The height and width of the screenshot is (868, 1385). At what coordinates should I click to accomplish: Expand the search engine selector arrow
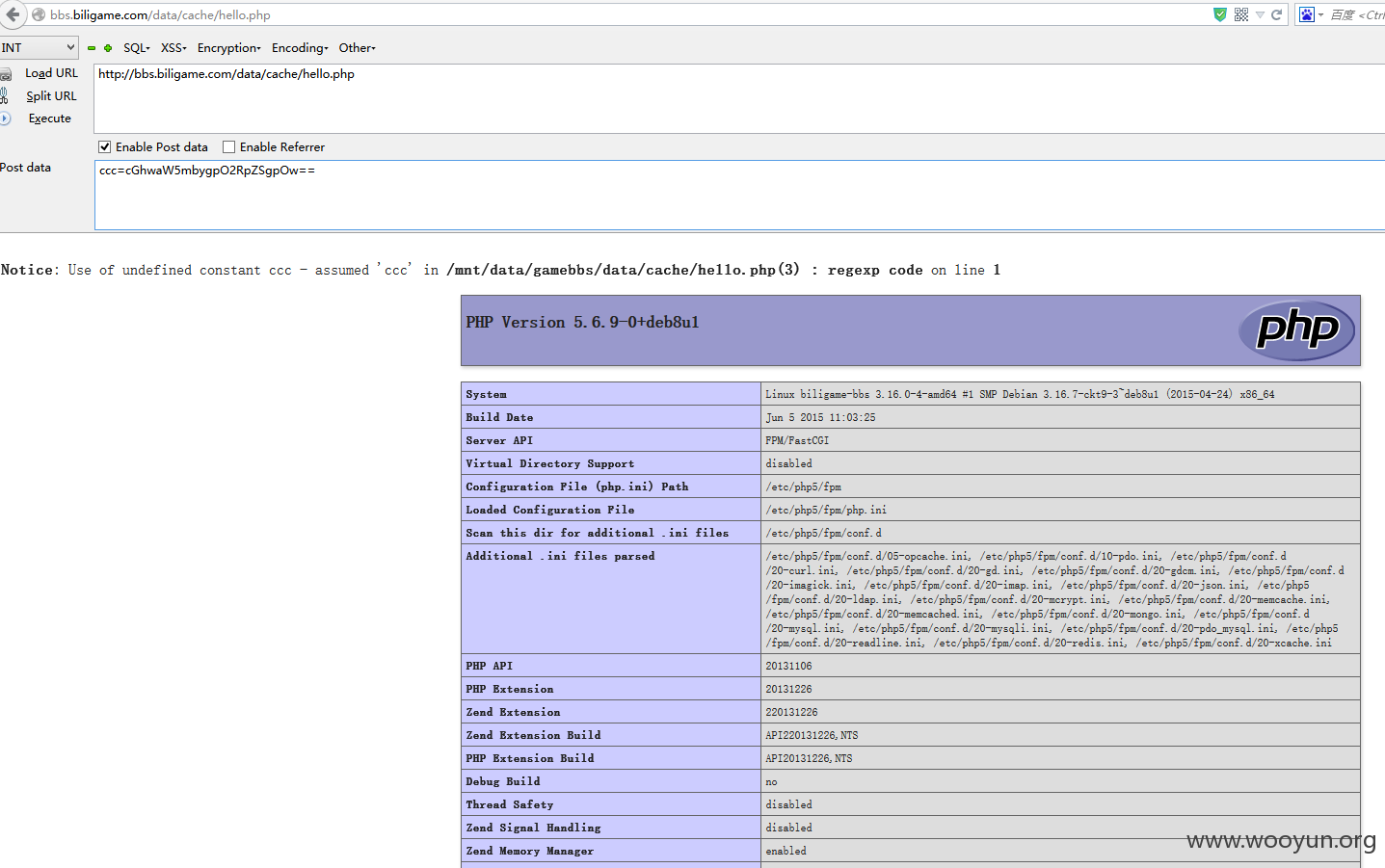(x=1320, y=15)
